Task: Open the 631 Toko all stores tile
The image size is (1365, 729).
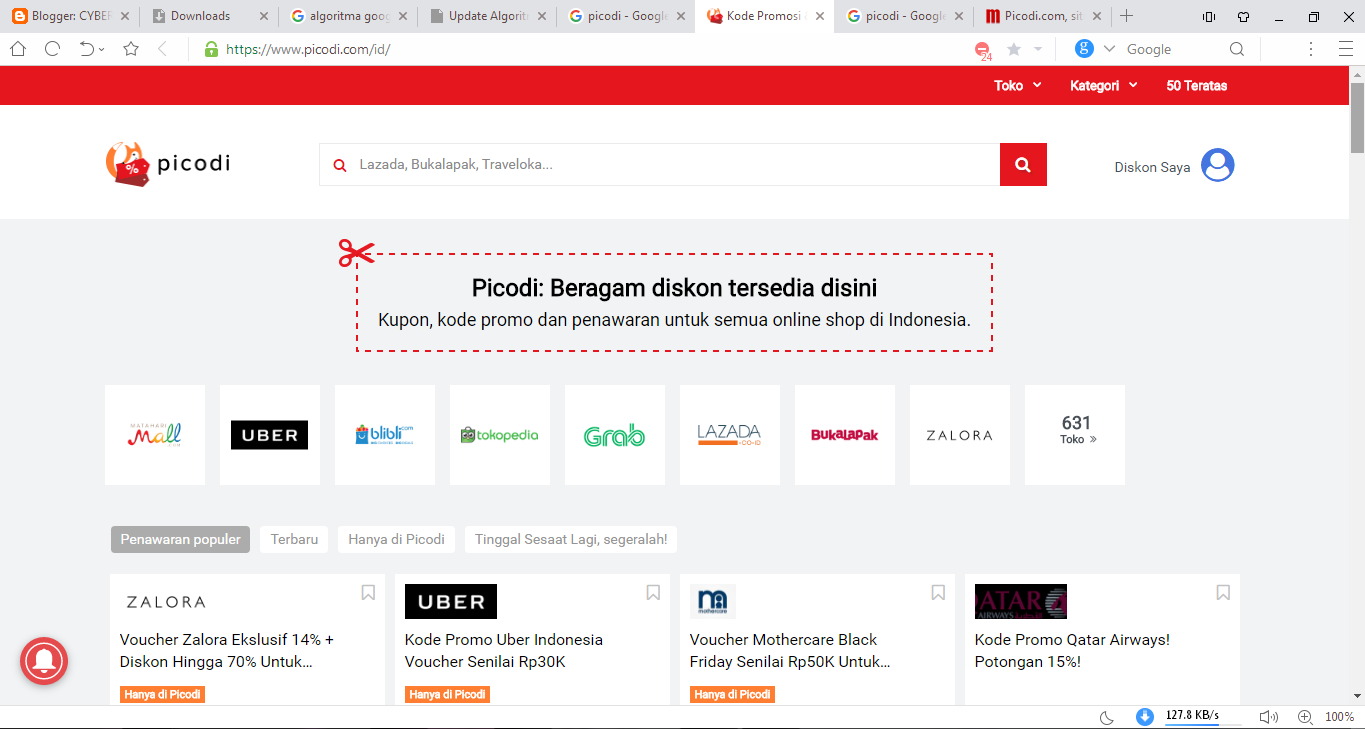Action: [1075, 435]
